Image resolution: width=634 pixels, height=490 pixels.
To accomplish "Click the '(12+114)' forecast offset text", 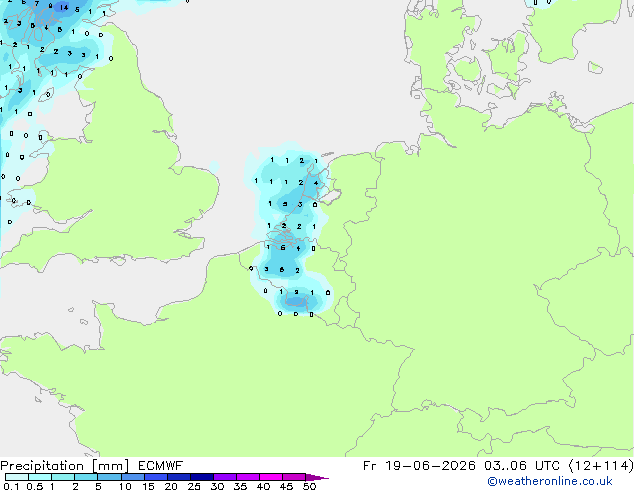I will 601,466.
